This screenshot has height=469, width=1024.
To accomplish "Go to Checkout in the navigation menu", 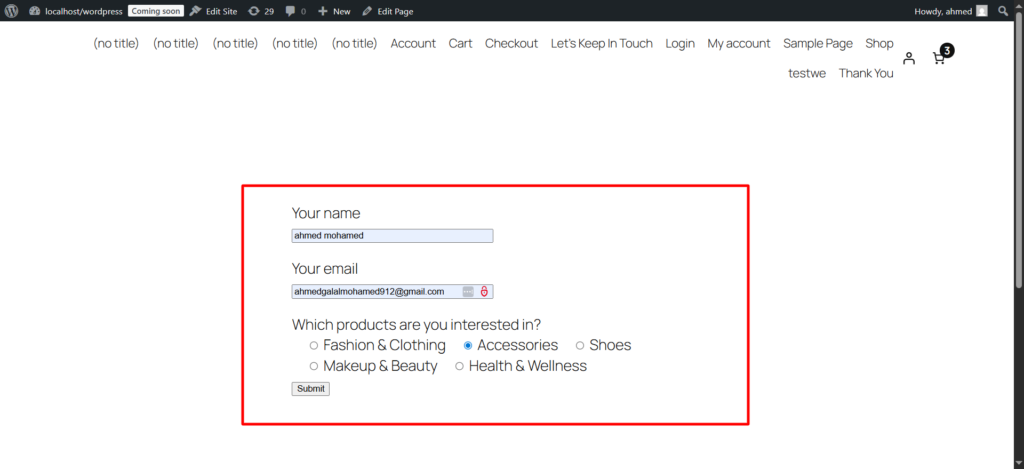I will (x=511, y=43).
